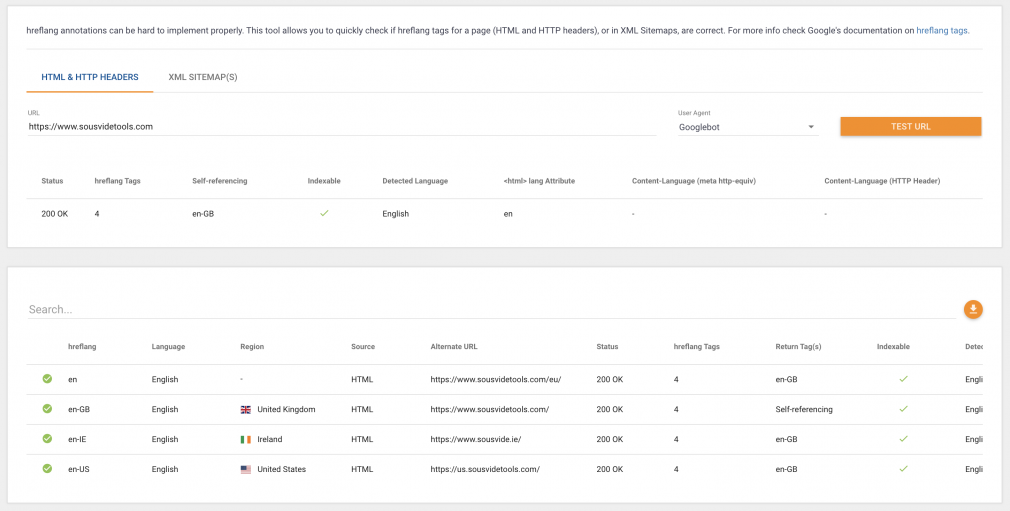Click green status check icon in en-IE row
1010x511 pixels.
[47, 439]
